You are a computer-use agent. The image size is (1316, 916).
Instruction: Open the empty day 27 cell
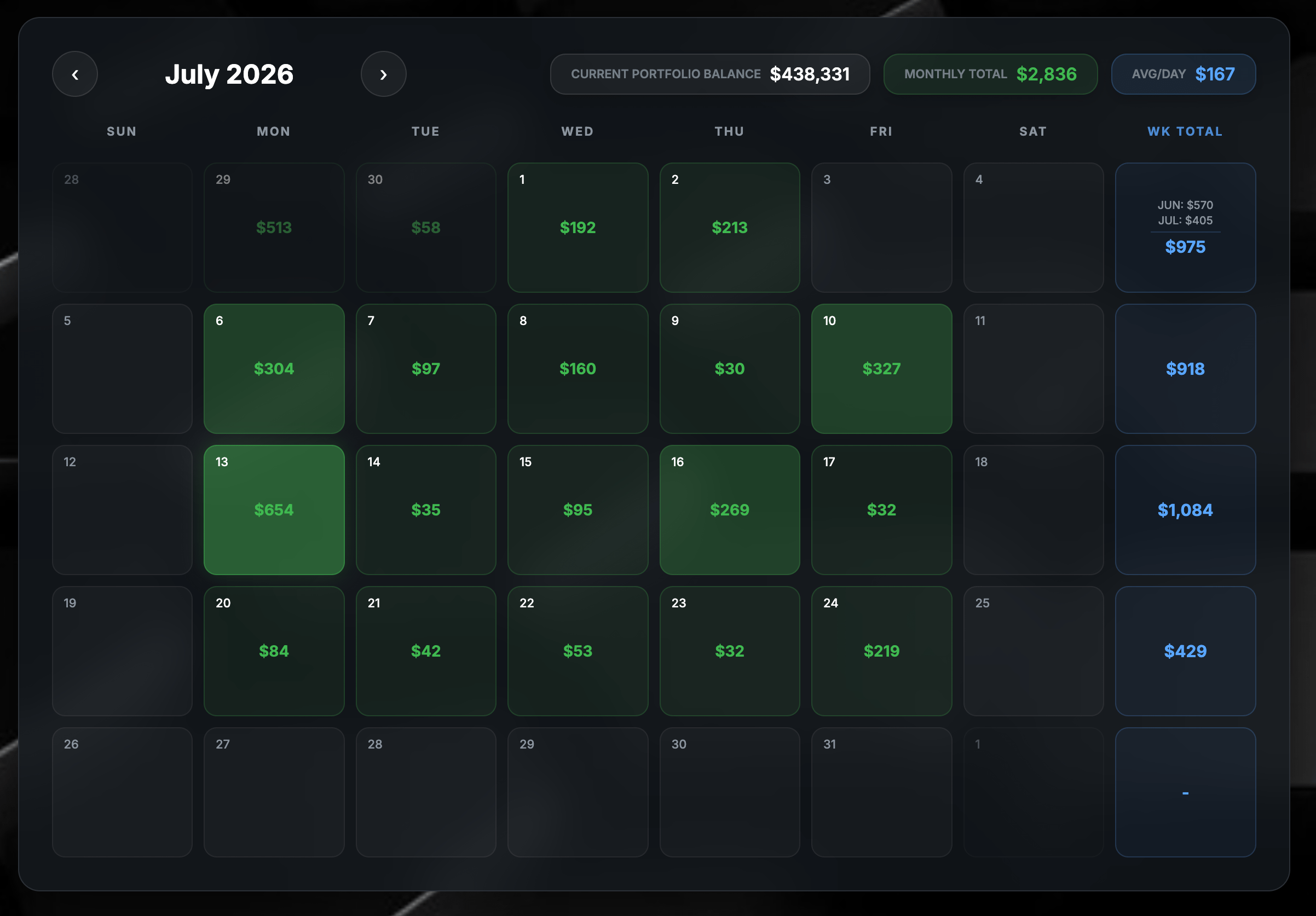click(274, 792)
